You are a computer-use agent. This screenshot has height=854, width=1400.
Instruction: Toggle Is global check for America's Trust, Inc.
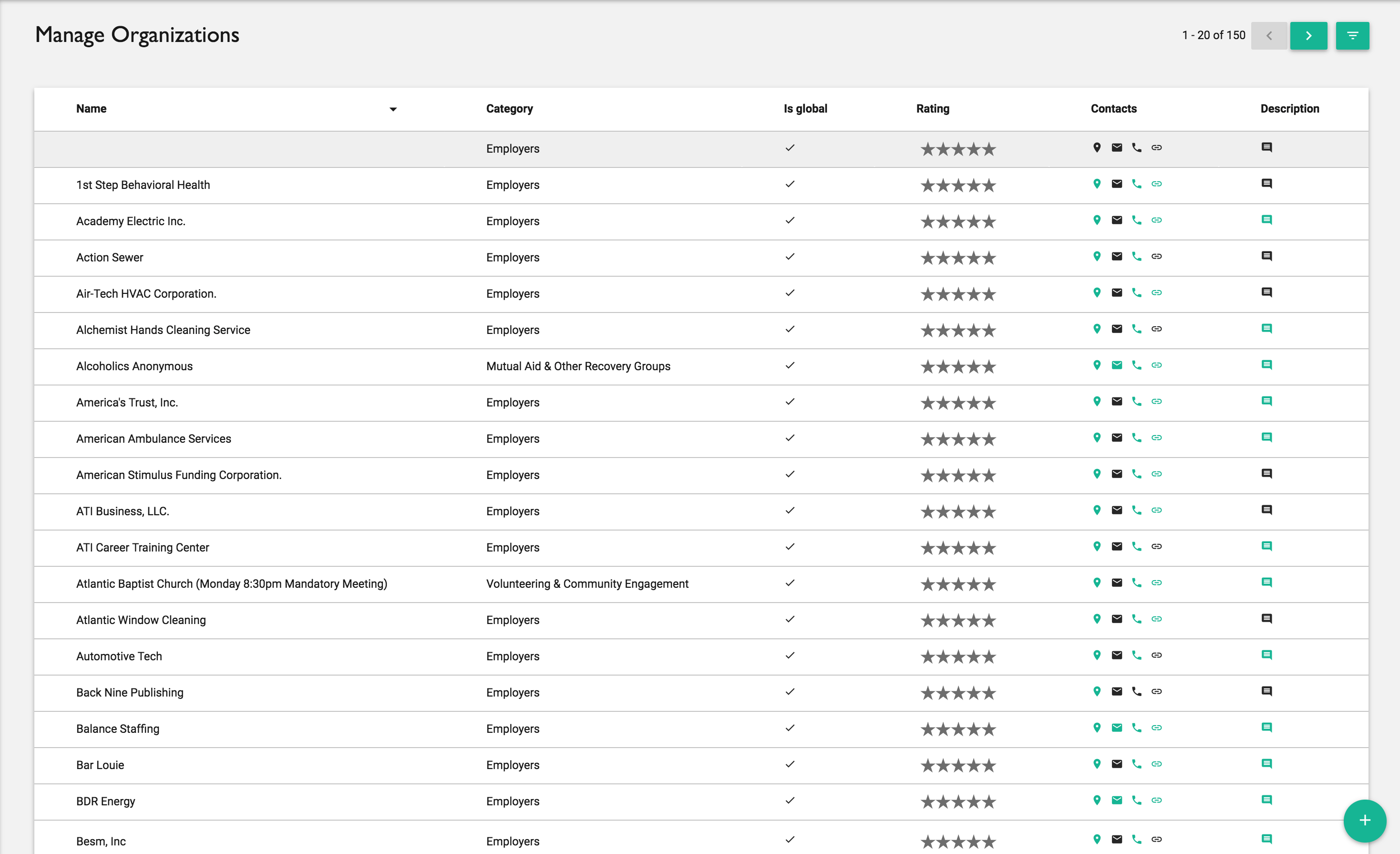pos(789,402)
